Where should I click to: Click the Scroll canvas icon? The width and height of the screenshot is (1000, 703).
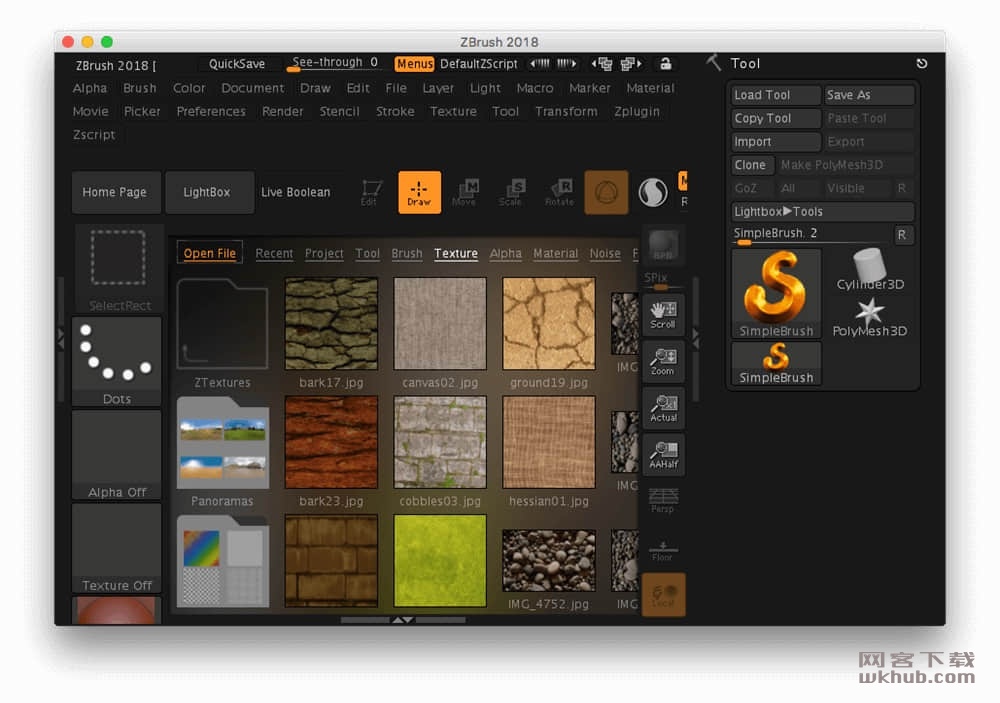[663, 314]
